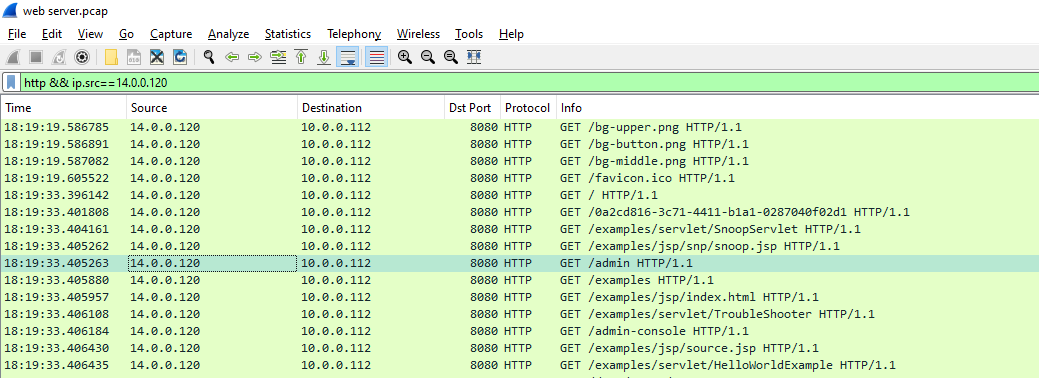Sort by the Protocol column header
Screen dimensions: 1039x378
pyautogui.click(x=528, y=107)
